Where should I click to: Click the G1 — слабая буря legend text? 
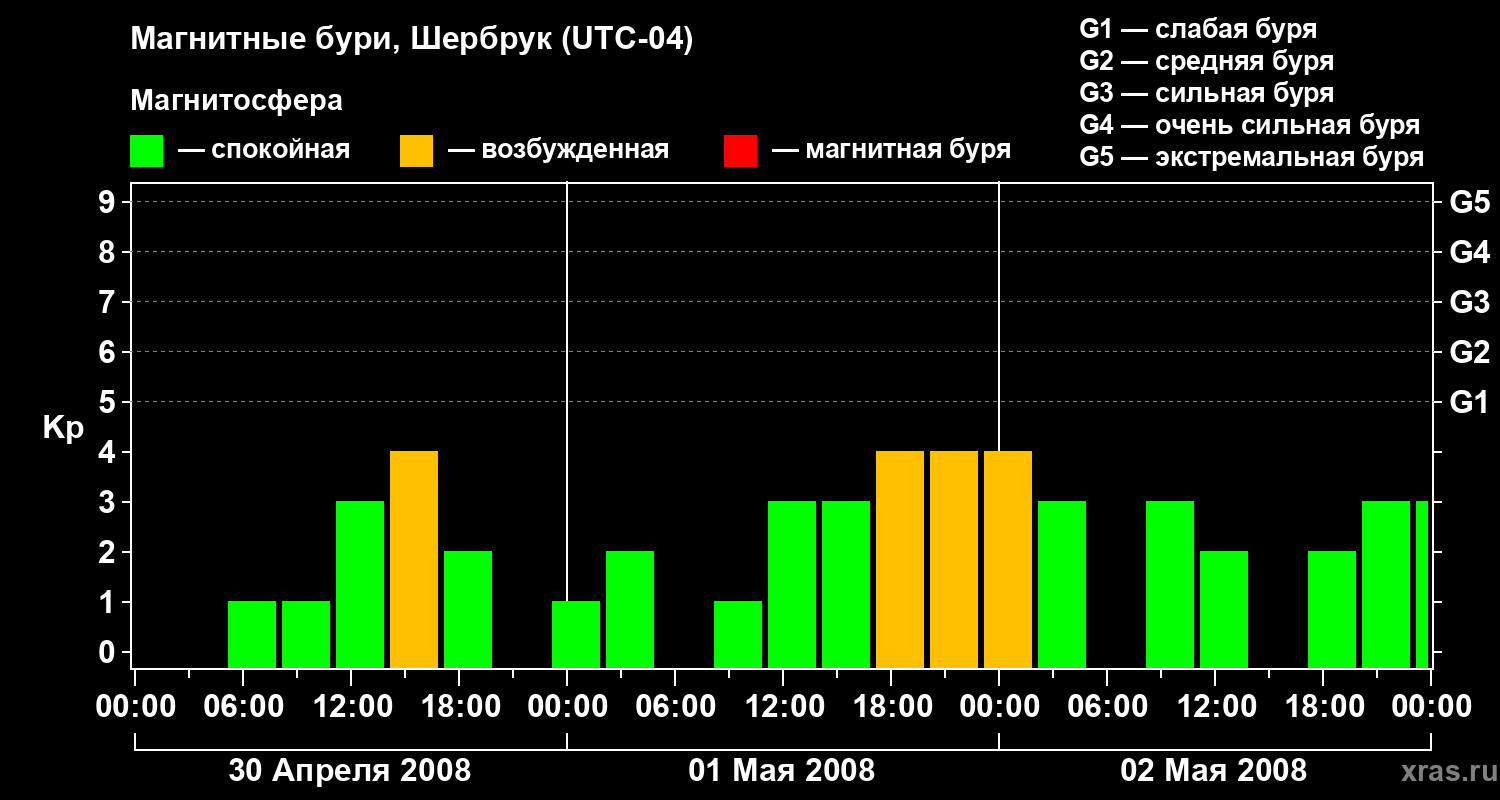pos(1198,29)
